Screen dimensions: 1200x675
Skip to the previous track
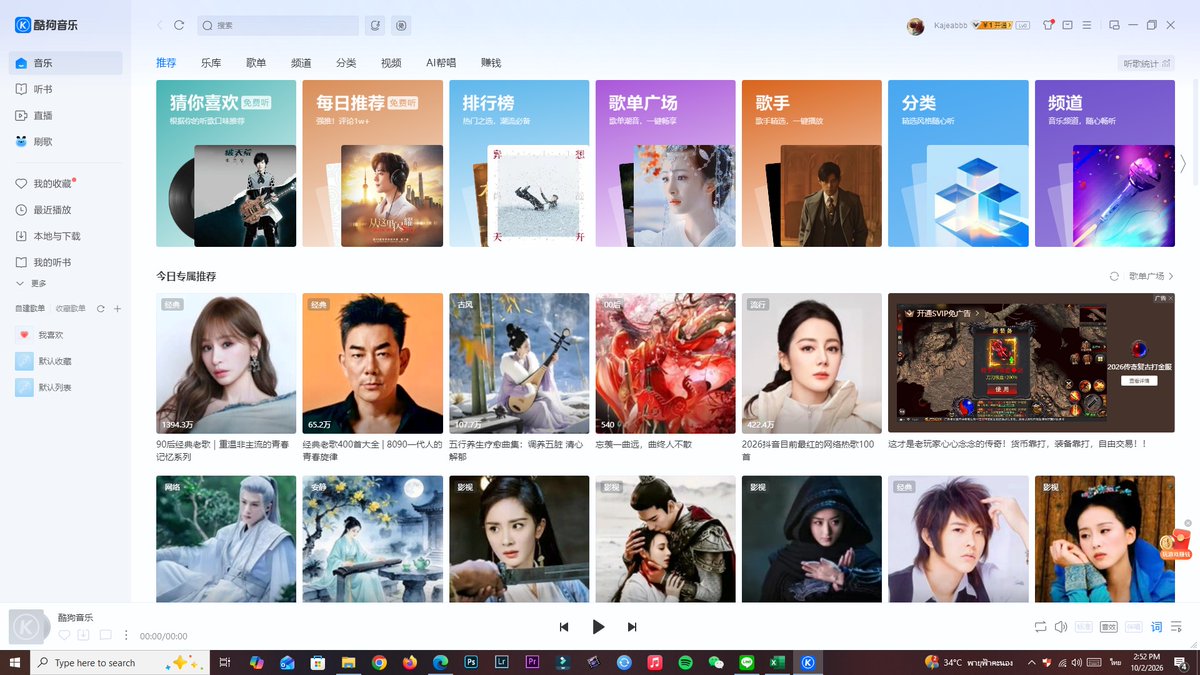pos(564,627)
